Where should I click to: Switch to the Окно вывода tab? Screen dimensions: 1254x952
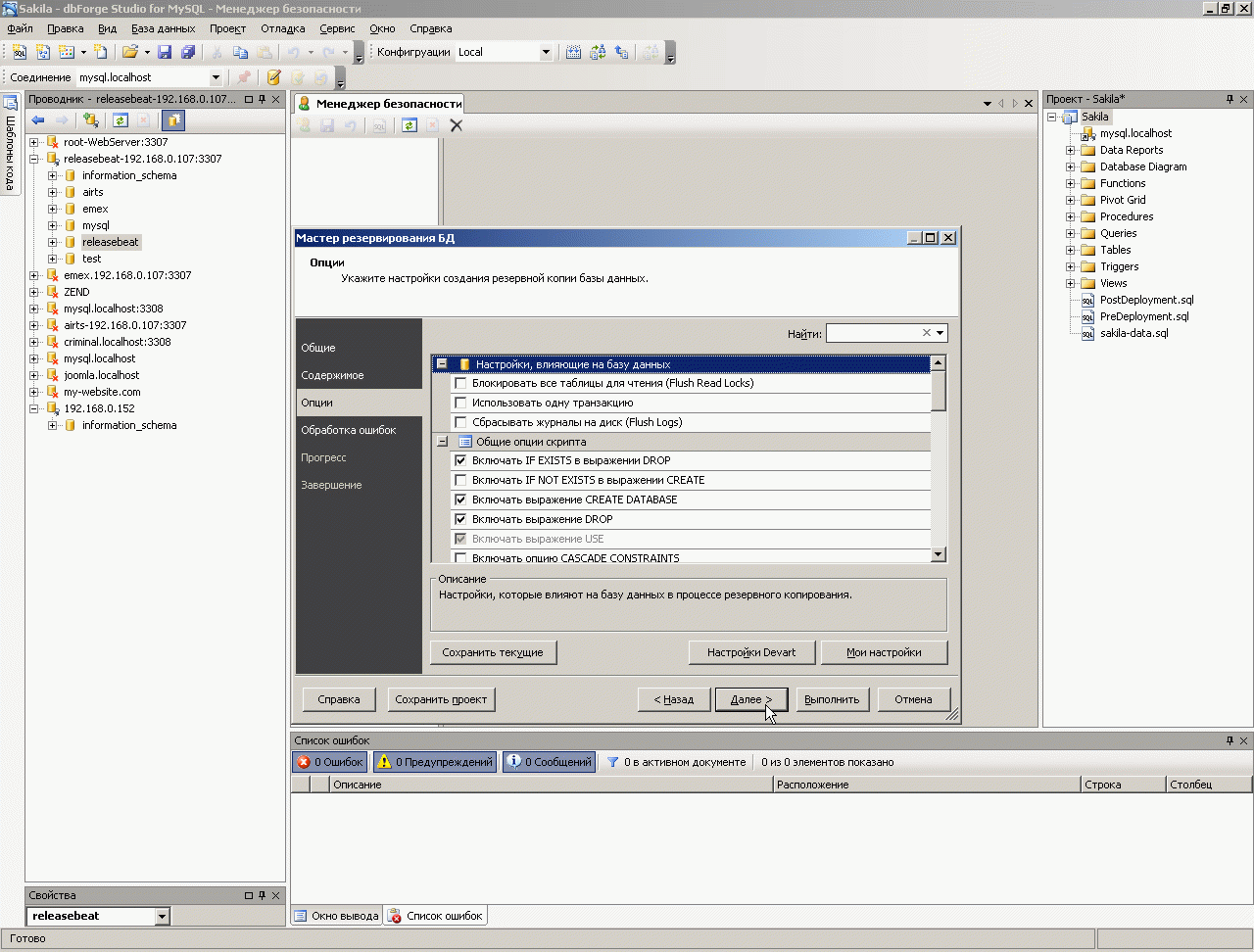click(x=336, y=916)
